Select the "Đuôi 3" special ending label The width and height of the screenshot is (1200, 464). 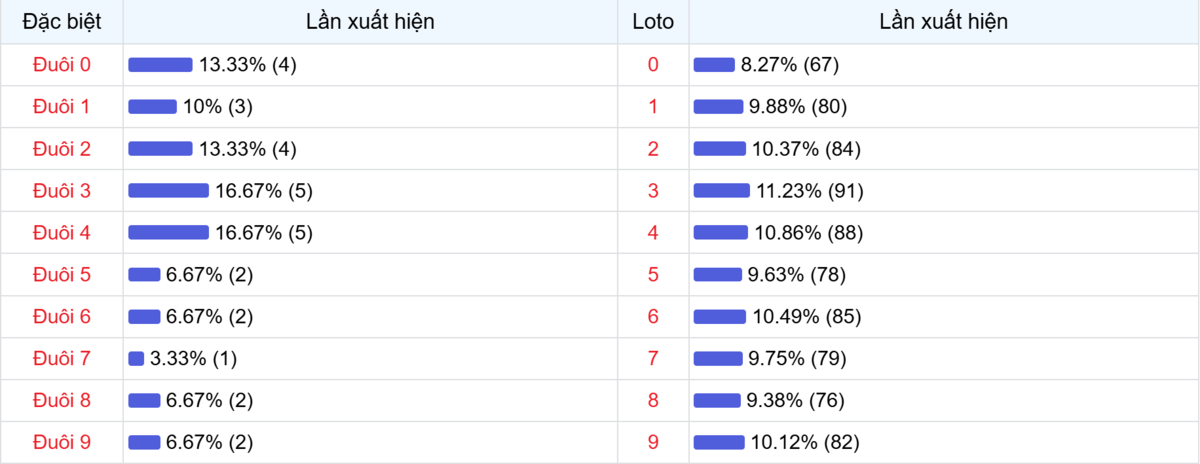point(62,191)
